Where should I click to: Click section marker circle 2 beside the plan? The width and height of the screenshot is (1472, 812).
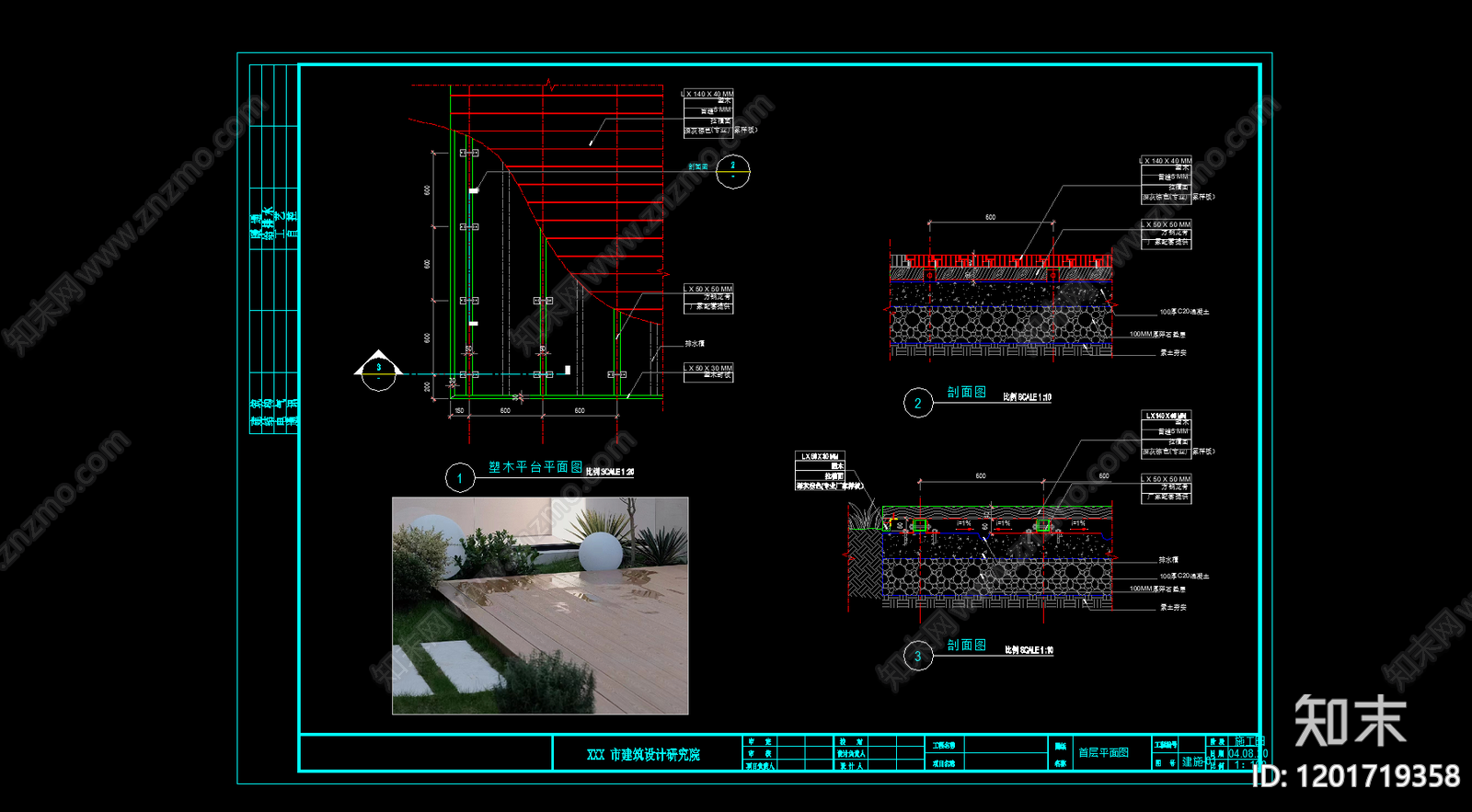[x=733, y=170]
